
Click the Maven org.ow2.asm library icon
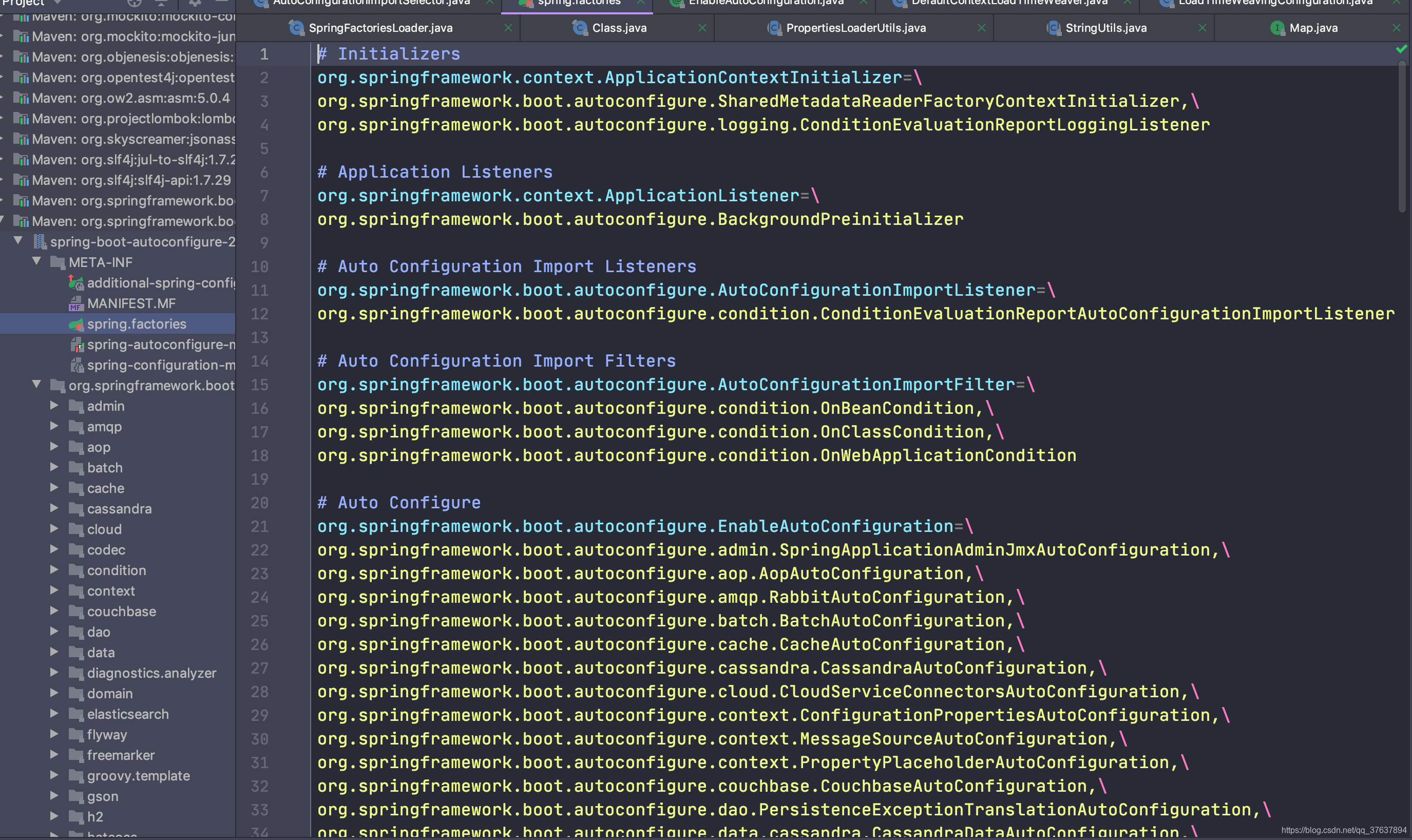tap(21, 99)
